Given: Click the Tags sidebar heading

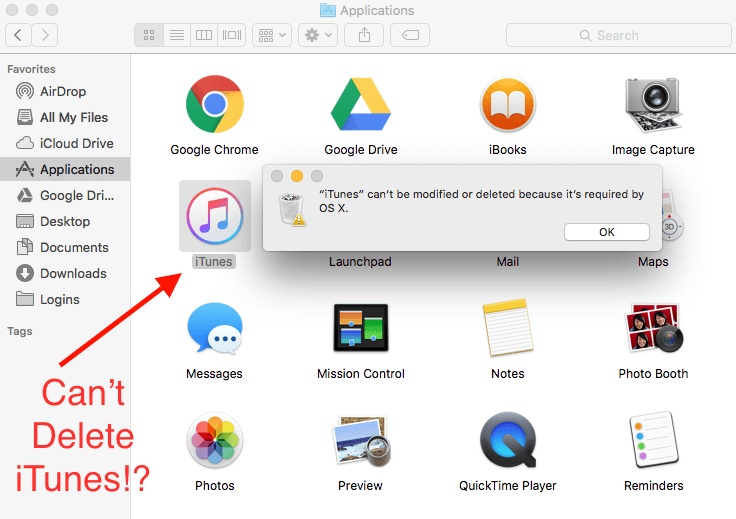Looking at the screenshot, I should pos(20,331).
